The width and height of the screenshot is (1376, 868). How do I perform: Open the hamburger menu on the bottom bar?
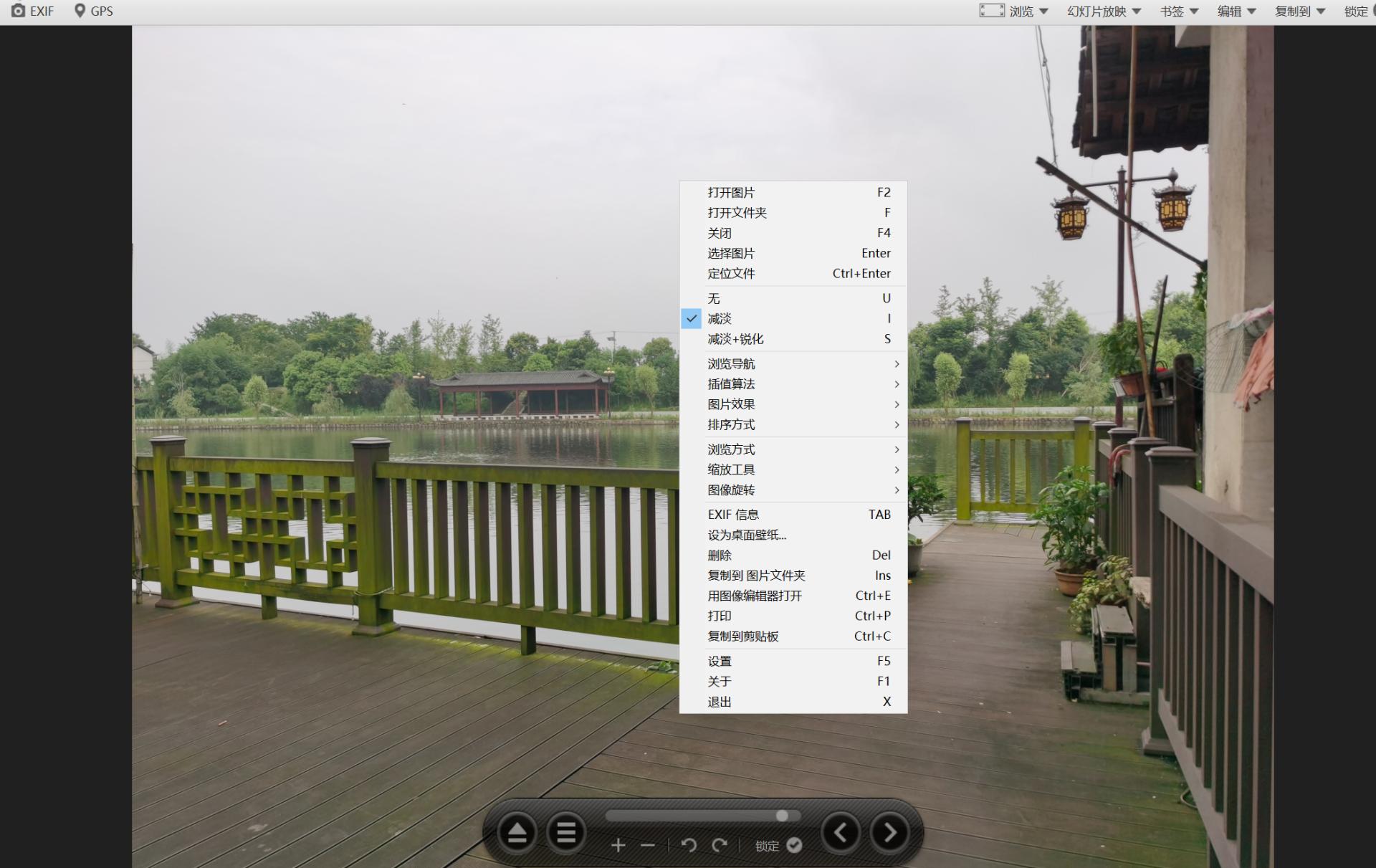click(567, 832)
